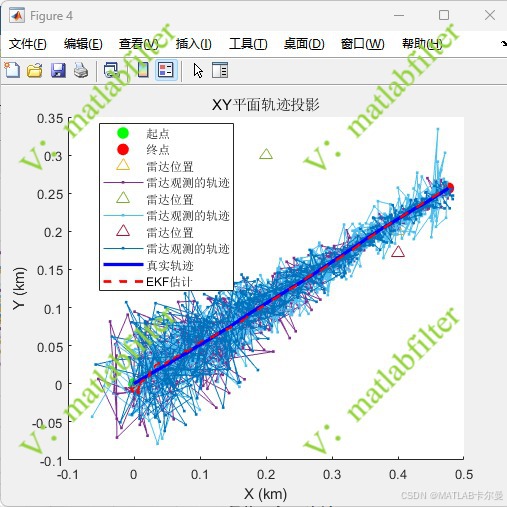Click the Link Plot toolbar icon

click(111, 70)
